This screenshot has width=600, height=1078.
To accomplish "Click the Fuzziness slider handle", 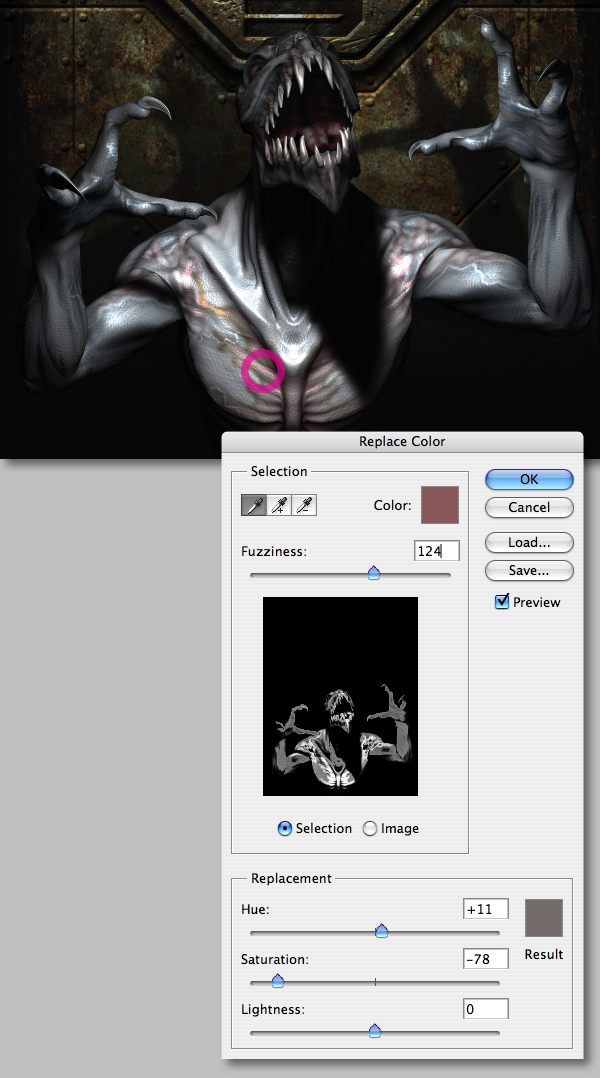I will [374, 573].
